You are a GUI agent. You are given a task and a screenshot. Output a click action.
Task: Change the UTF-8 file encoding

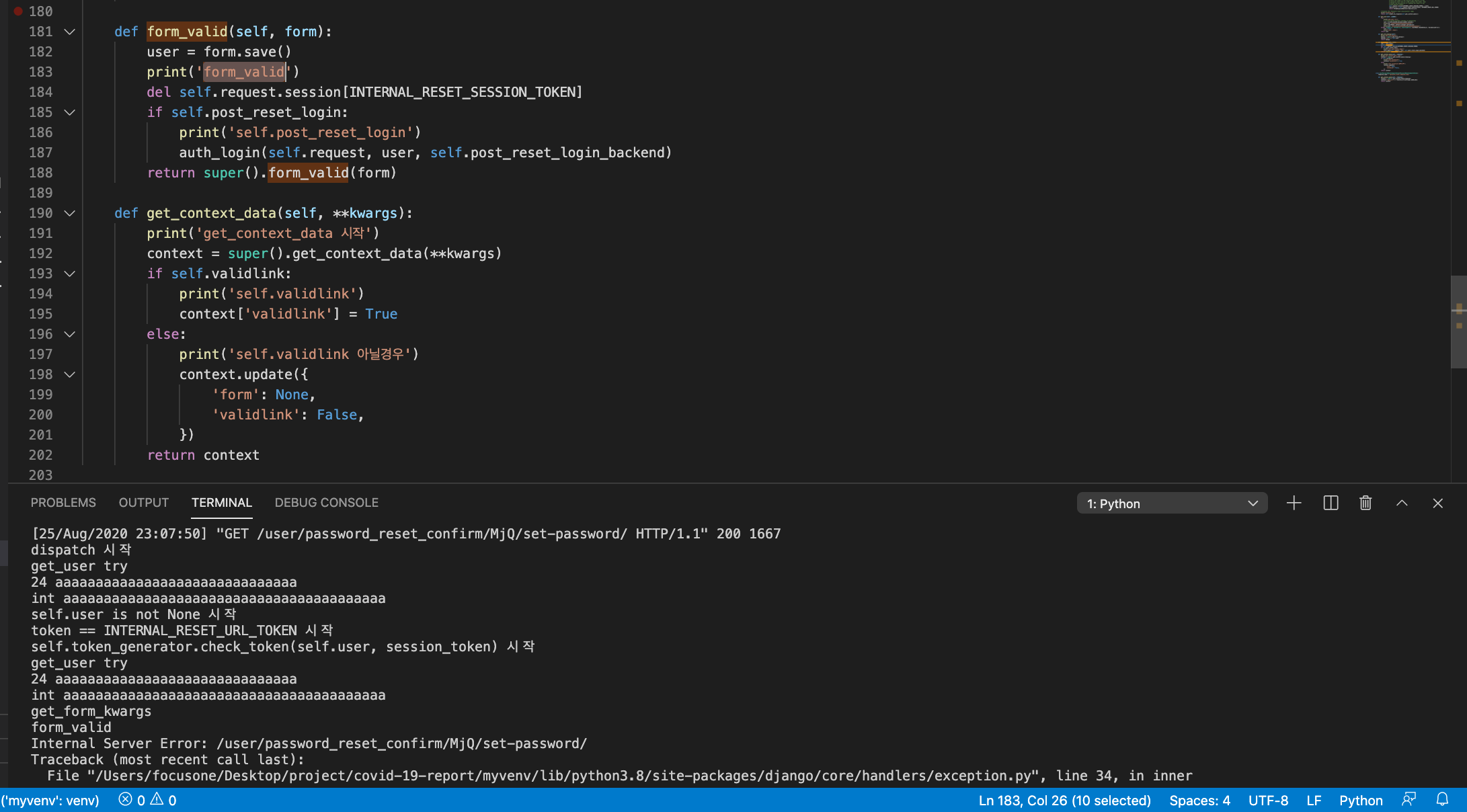[1268, 800]
